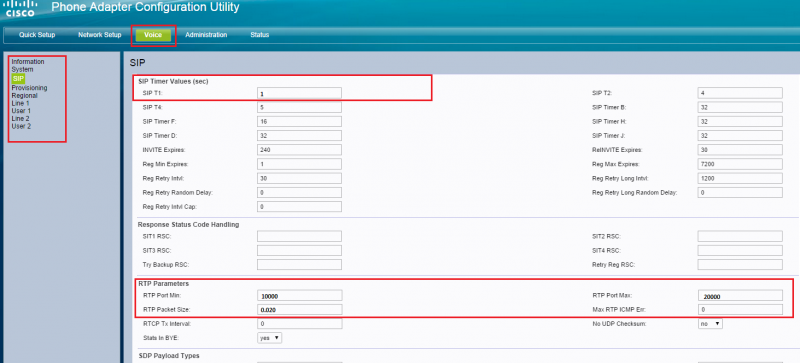This screenshot has width=800, height=363.
Task: Click the SIP Timer J field
Action: pyautogui.click(x=740, y=136)
